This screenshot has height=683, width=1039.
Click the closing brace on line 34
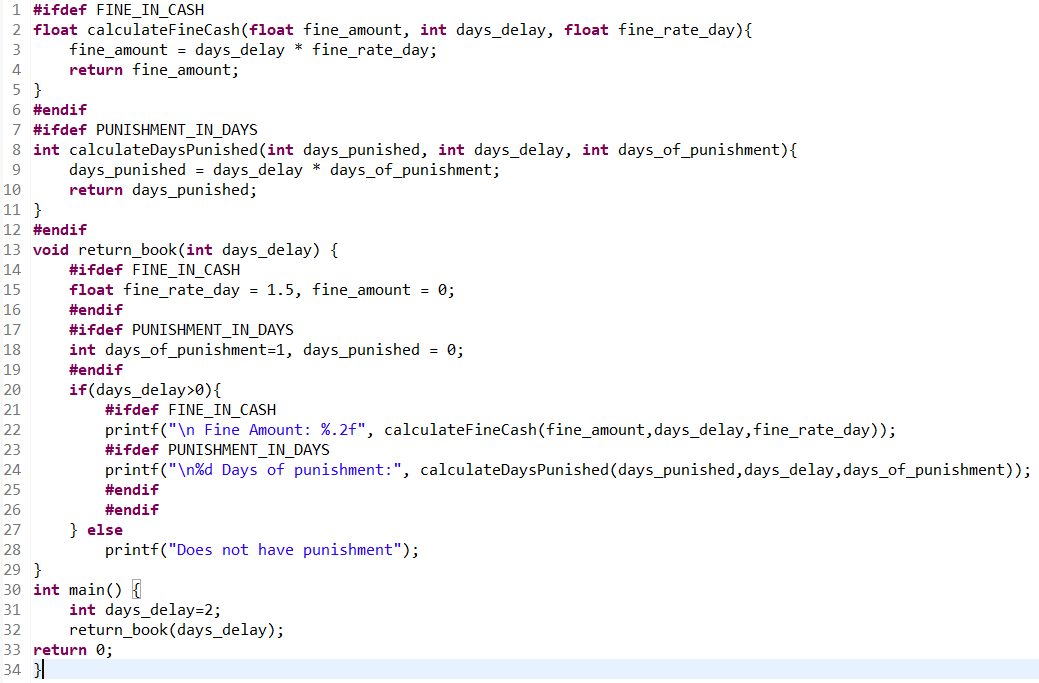tap(38, 670)
